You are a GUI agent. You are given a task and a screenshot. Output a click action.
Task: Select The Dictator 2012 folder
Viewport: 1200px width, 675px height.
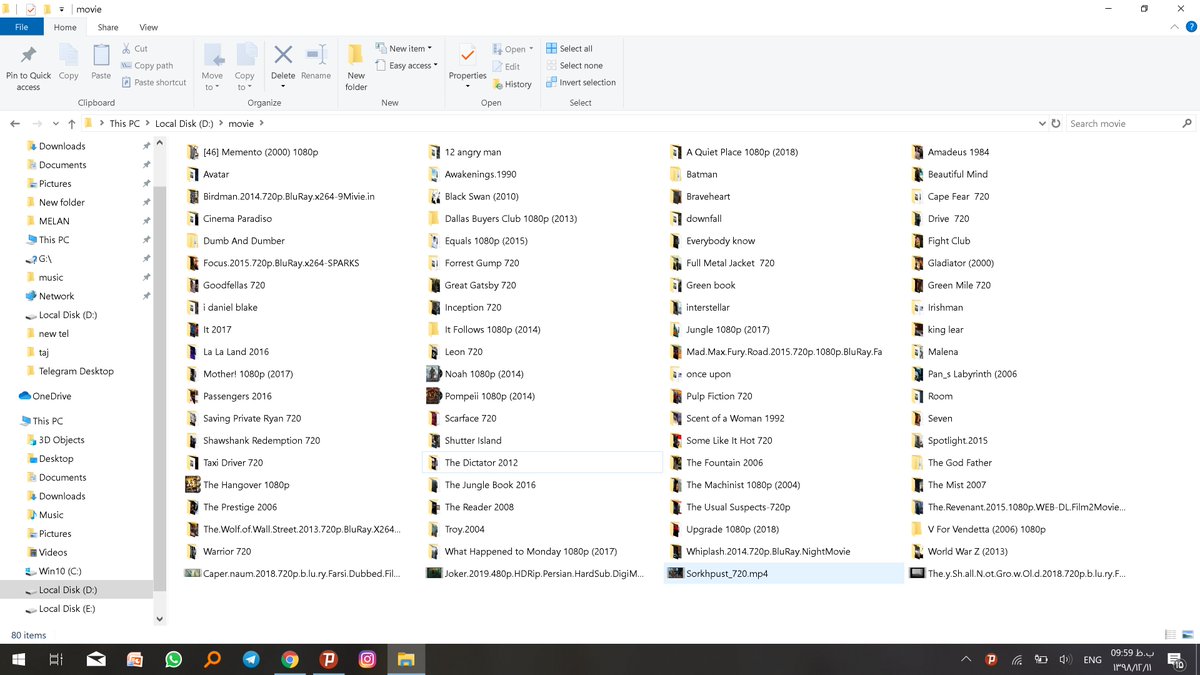543,463
